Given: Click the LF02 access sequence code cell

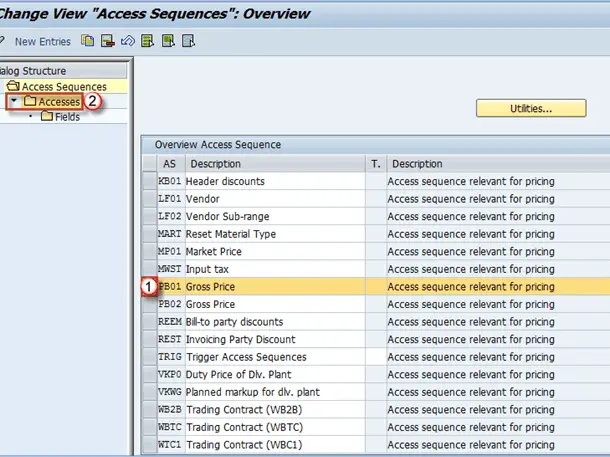Looking at the screenshot, I should [170, 216].
